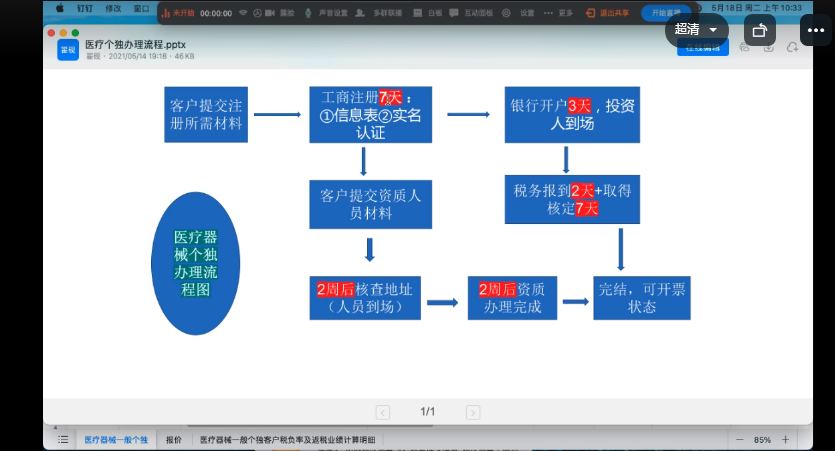
Task: Select the 银行开户3天 flowchart box
Action: (x=572, y=114)
